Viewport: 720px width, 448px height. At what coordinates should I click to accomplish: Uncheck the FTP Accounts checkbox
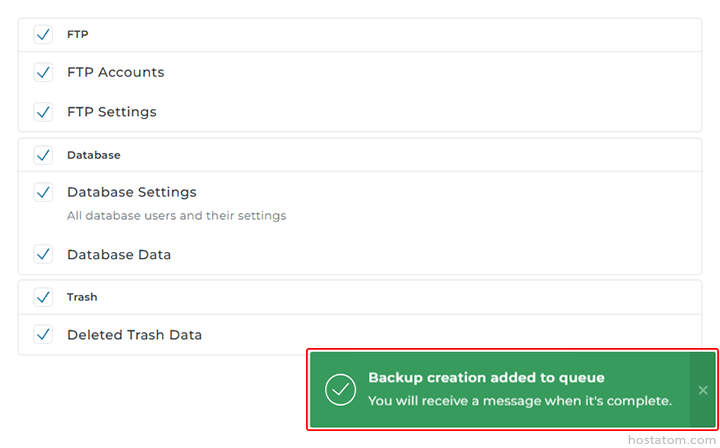tap(43, 72)
